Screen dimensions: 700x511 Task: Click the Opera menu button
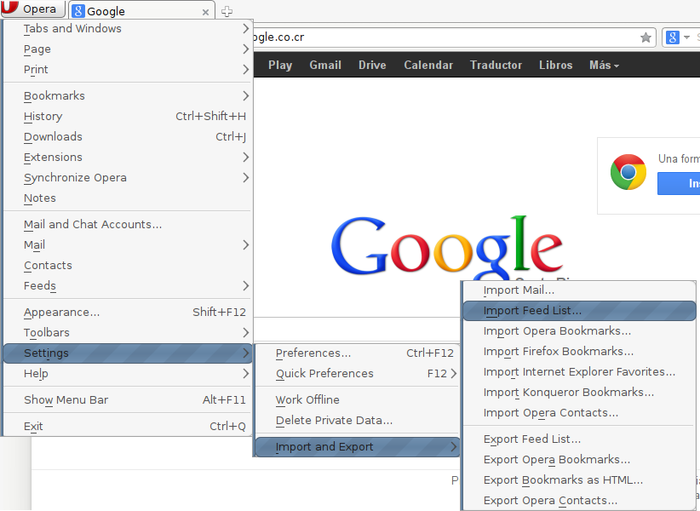(32, 8)
